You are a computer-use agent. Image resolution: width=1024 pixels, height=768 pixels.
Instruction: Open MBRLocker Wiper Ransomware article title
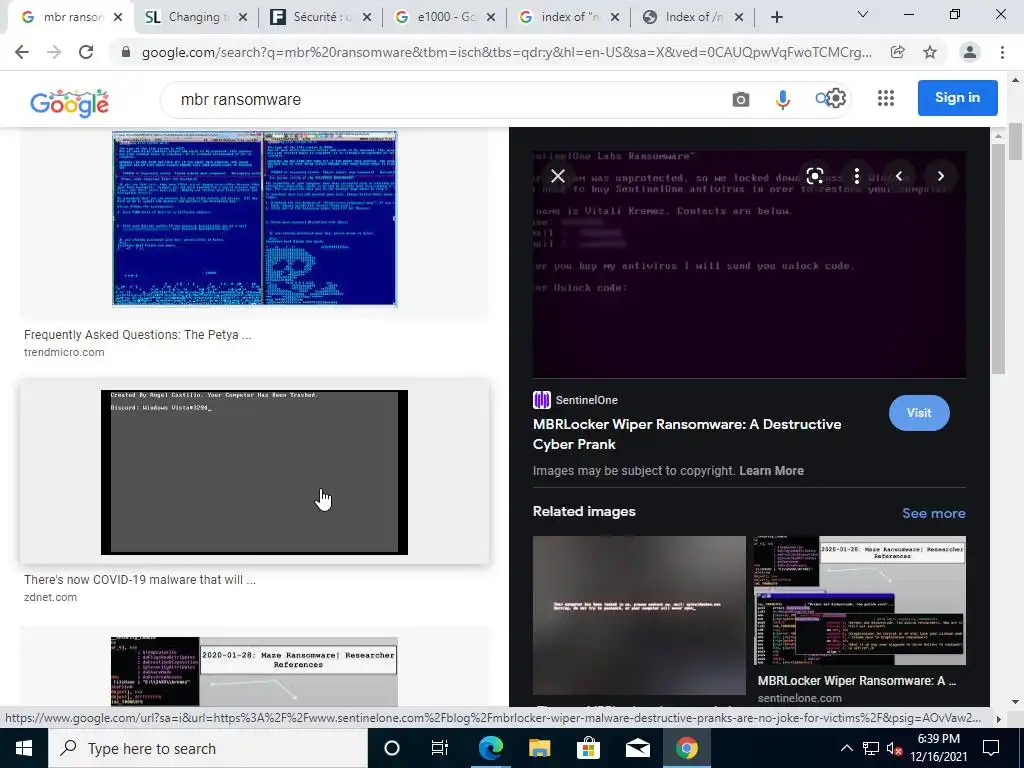click(687, 434)
